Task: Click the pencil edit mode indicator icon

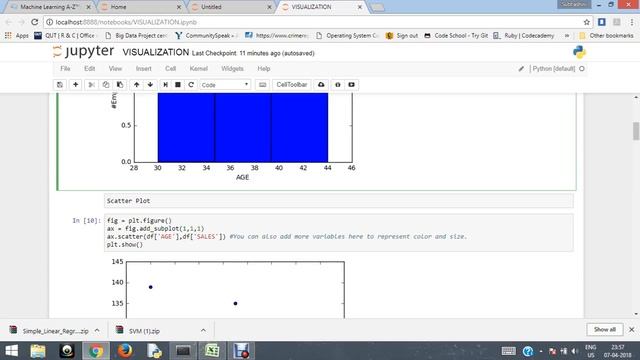Action: [x=521, y=69]
